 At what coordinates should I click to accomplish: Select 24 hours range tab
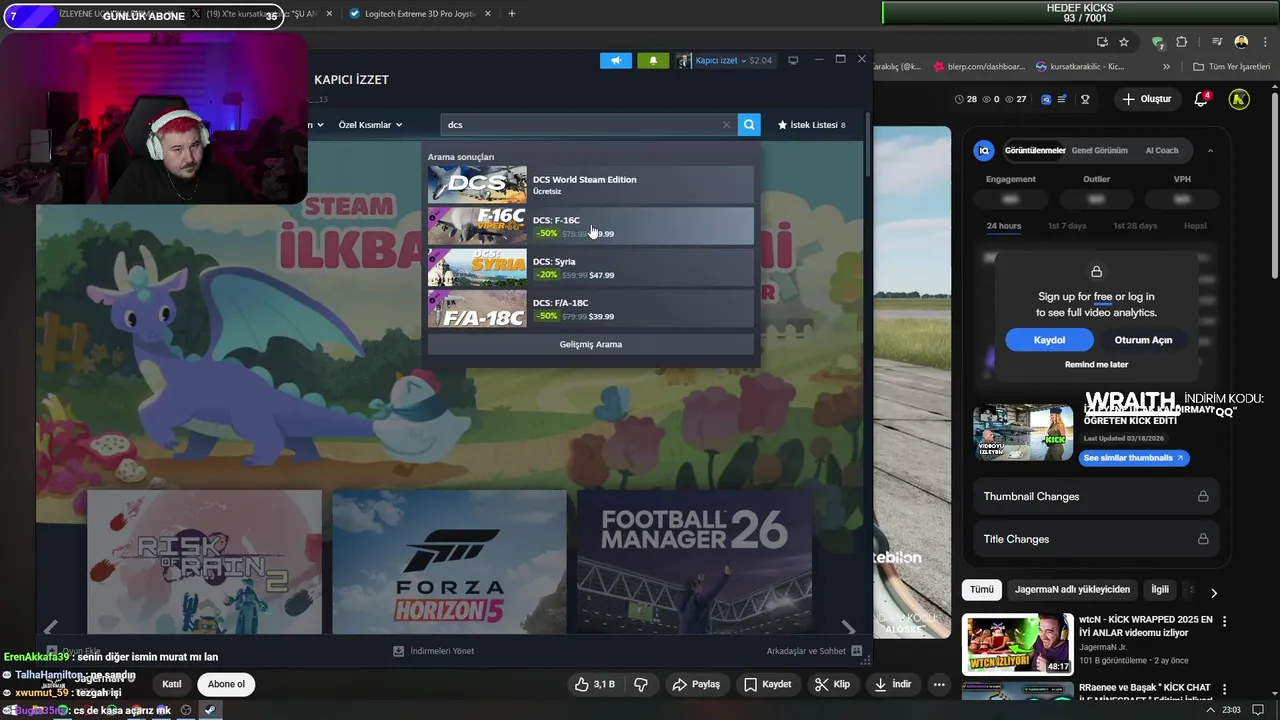coord(1004,226)
